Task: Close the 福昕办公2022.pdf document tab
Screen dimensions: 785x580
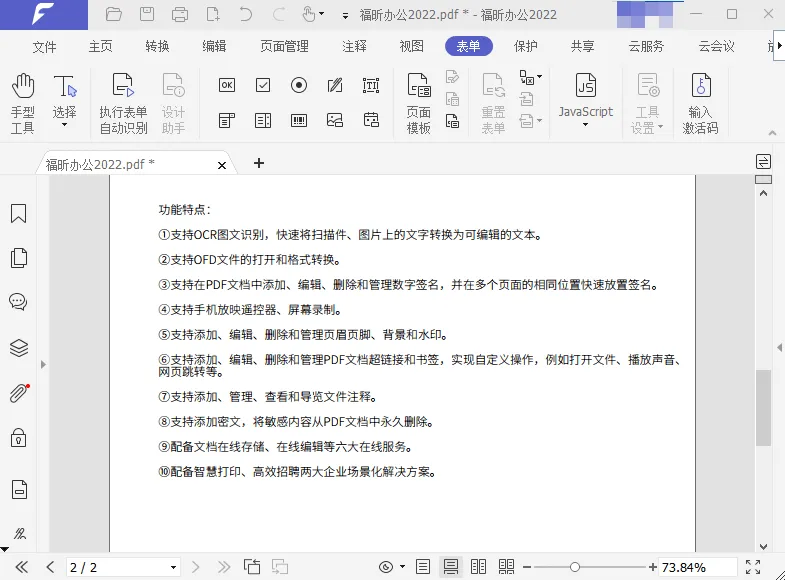Action: [222, 165]
